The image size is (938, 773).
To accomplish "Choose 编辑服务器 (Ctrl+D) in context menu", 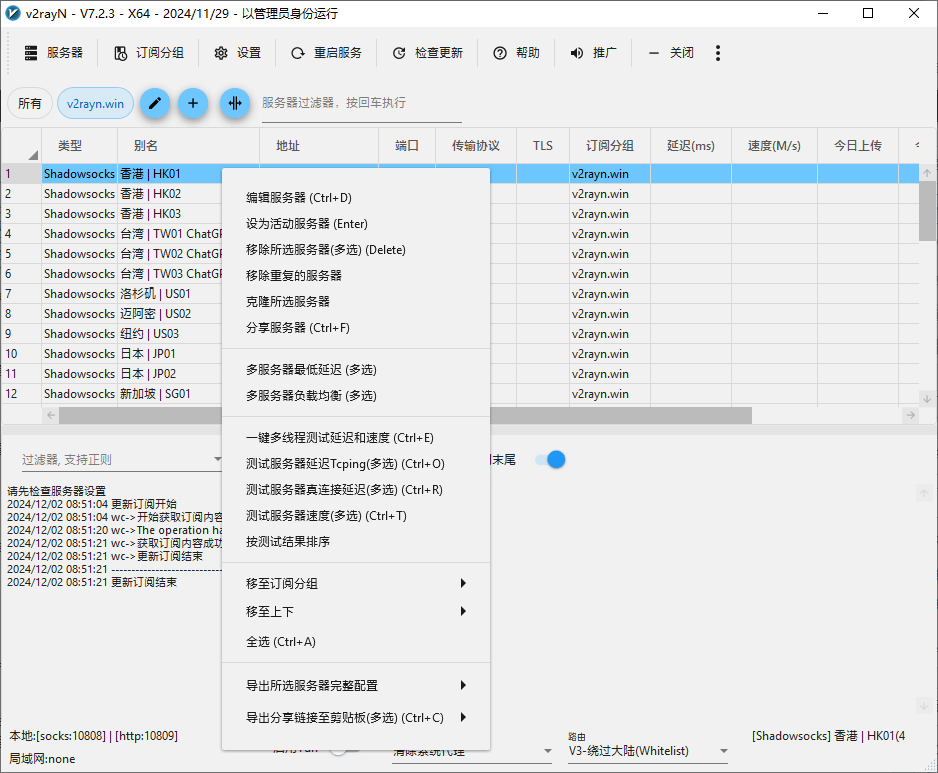I will [355, 197].
